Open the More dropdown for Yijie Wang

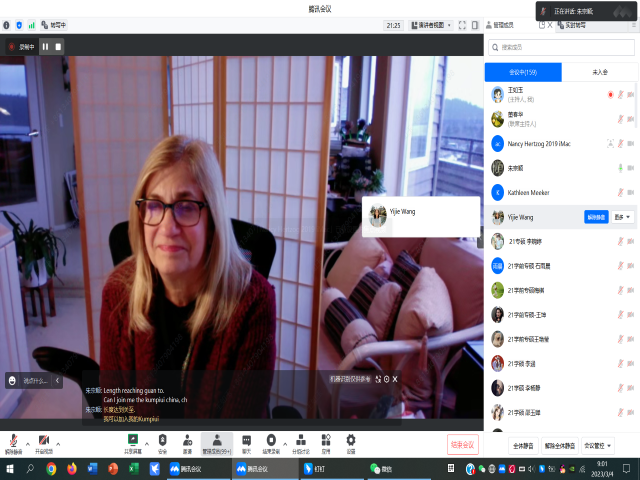622,217
